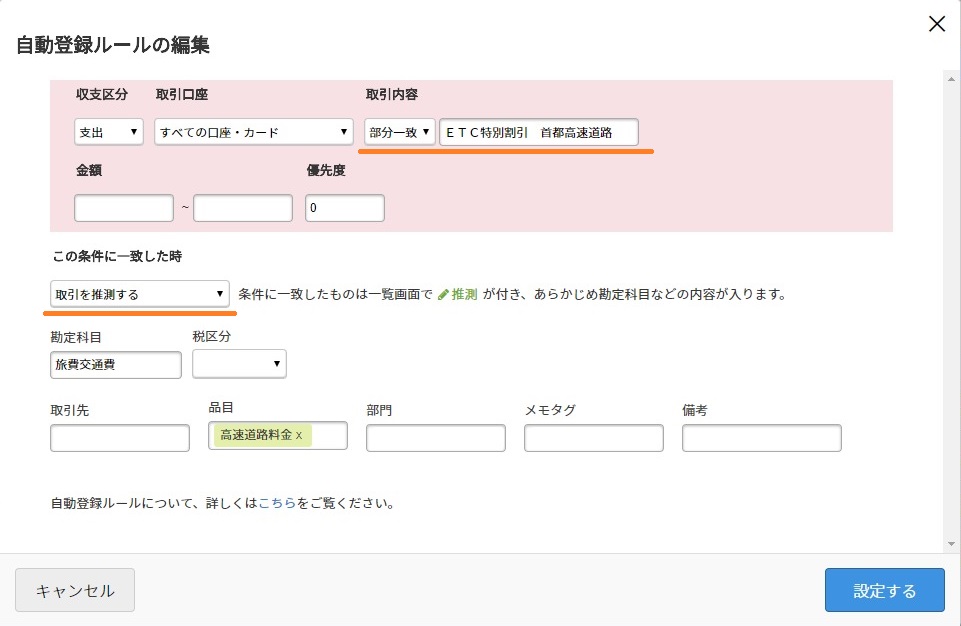This screenshot has height=626, width=961.
Task: Edit the 取引内容 ETC特別割引 text field
Action: tap(539, 132)
